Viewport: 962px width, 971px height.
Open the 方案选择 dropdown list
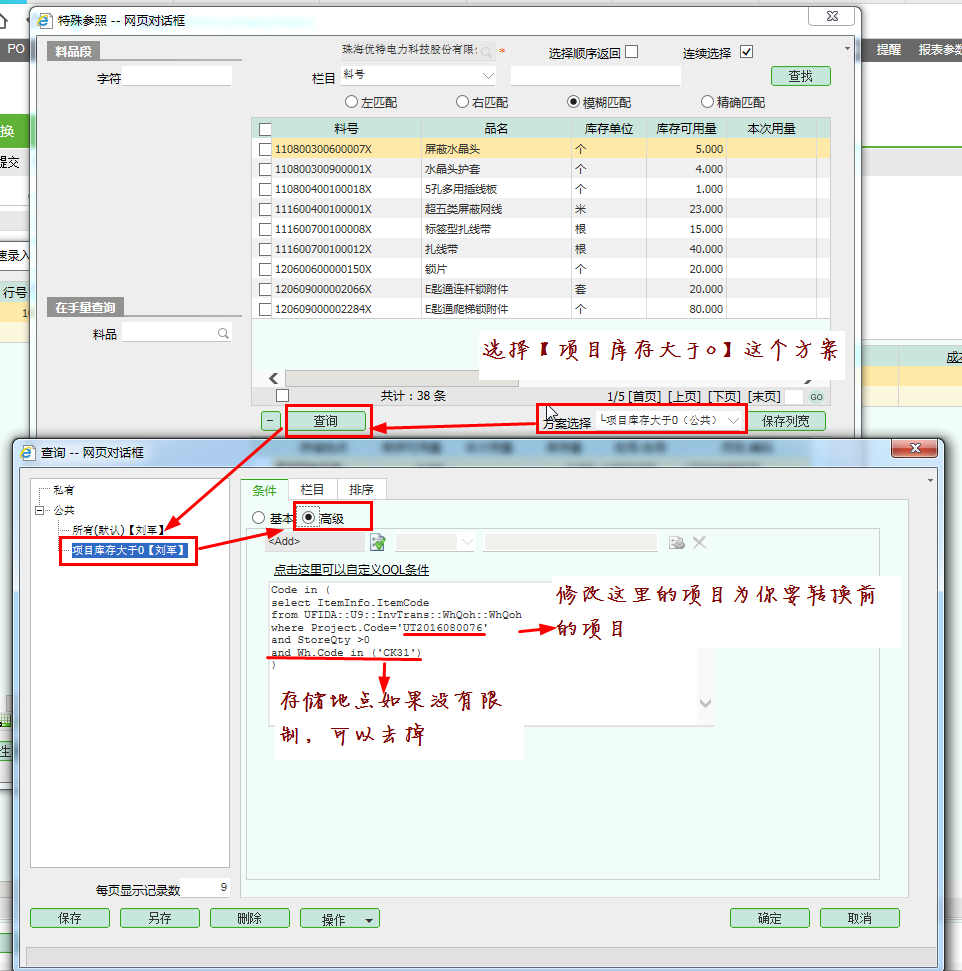pyautogui.click(x=734, y=421)
